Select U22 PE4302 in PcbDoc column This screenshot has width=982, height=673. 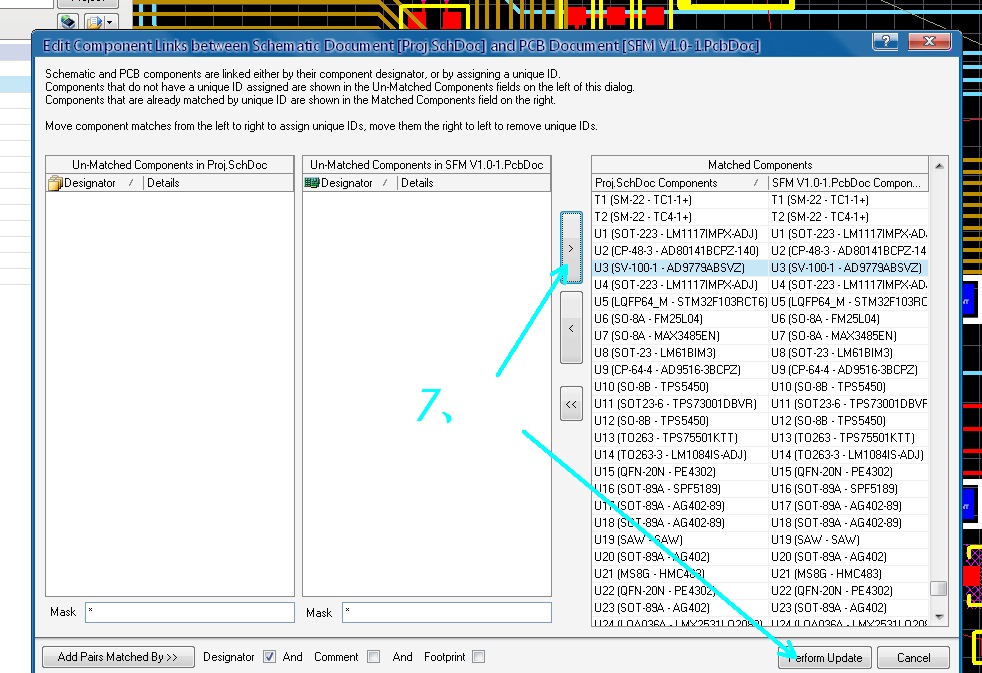tap(849, 590)
